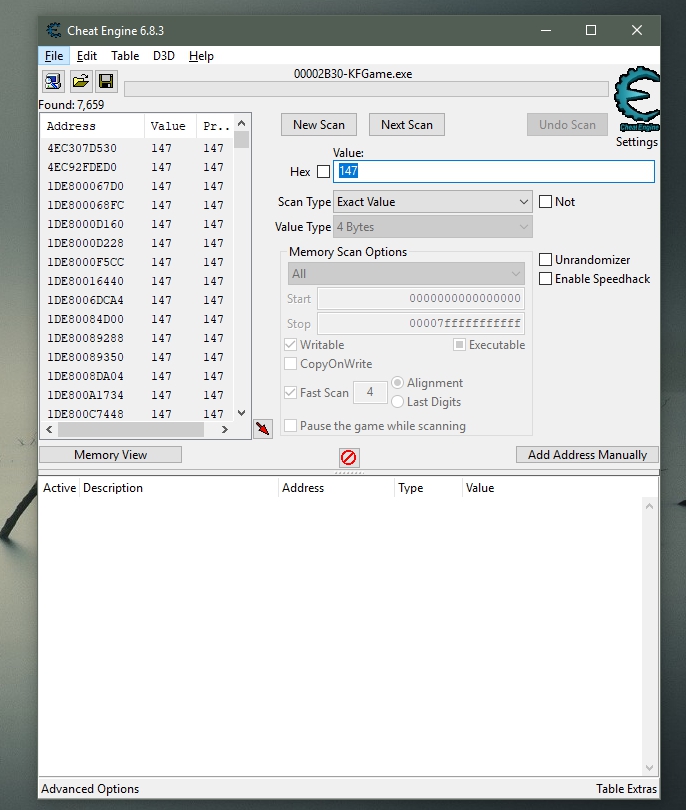Screen dimensions: 686x810
Task: Click address table scroll down arrow
Action: click(650, 768)
